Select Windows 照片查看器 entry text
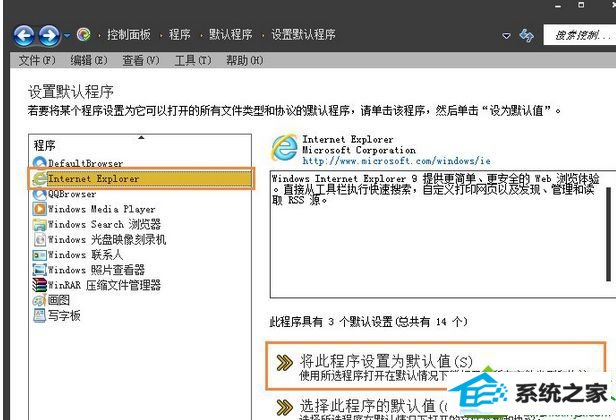The height and width of the screenshot is (420, 616). point(96,270)
